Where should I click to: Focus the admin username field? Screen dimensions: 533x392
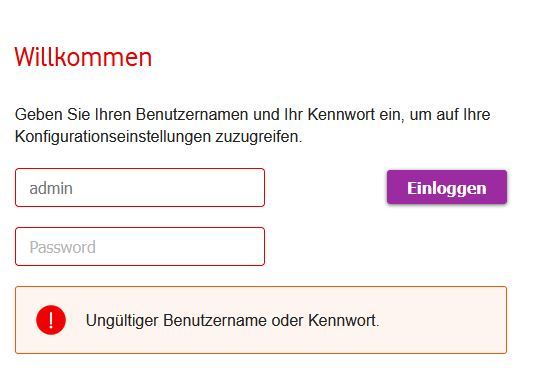[x=140, y=187]
